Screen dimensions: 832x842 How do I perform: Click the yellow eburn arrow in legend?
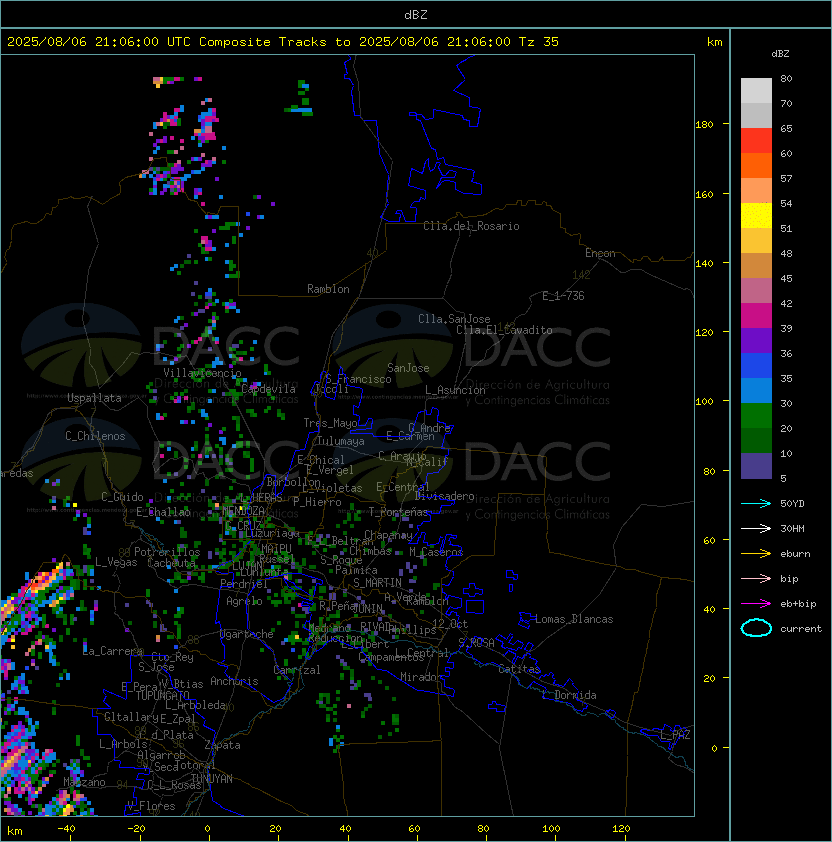click(x=756, y=554)
